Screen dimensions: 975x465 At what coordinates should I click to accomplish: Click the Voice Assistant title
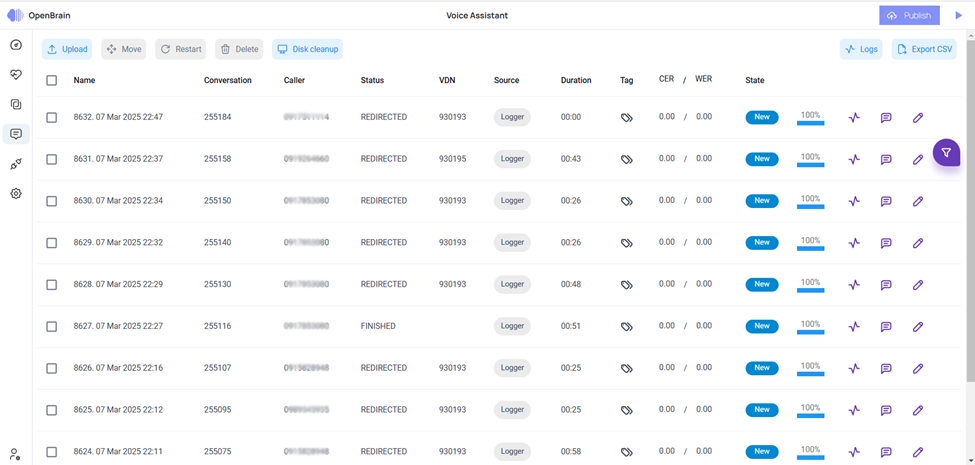coord(477,16)
